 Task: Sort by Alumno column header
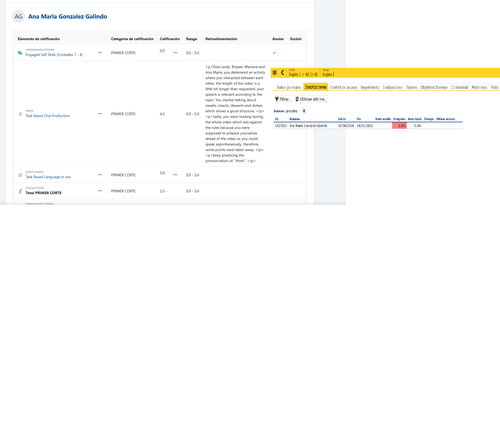tap(294, 119)
